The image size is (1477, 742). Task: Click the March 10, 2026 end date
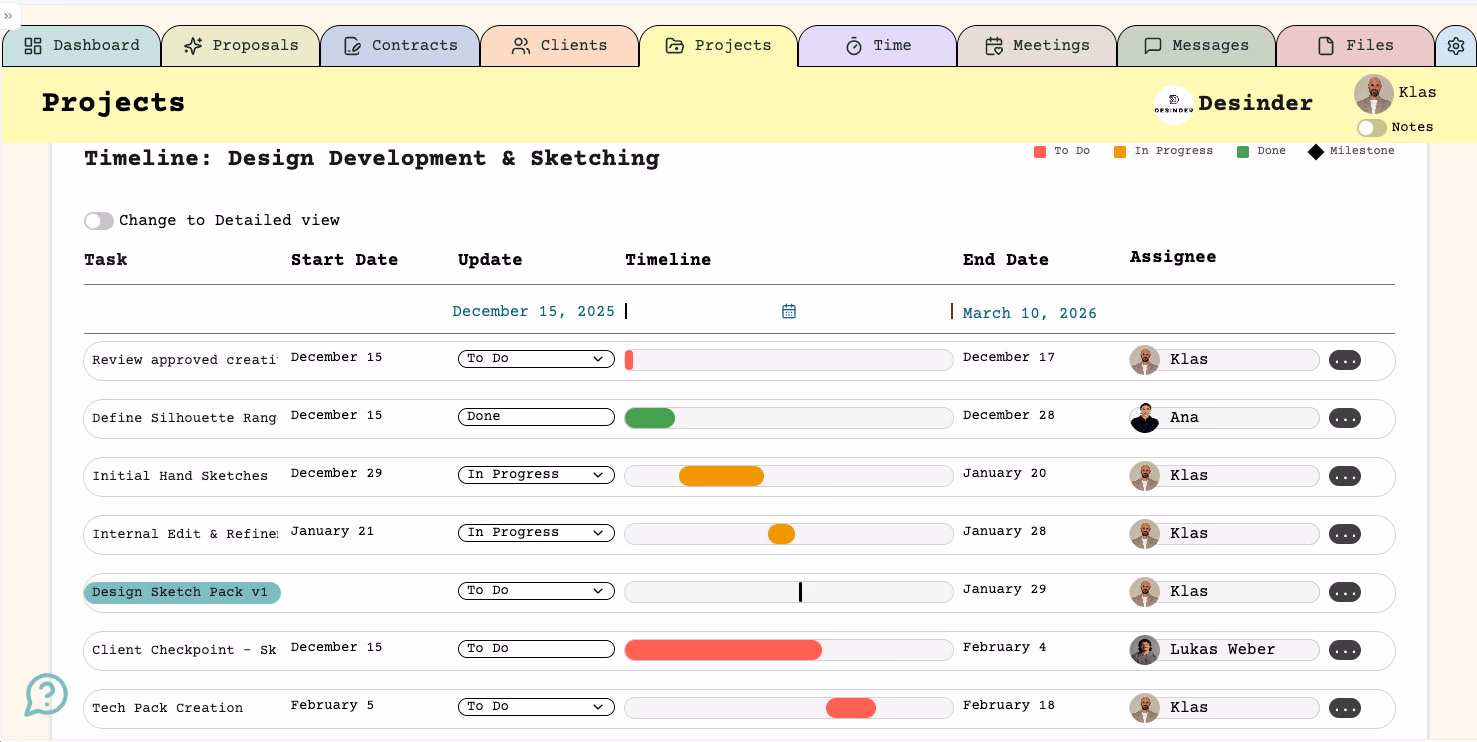click(1029, 313)
